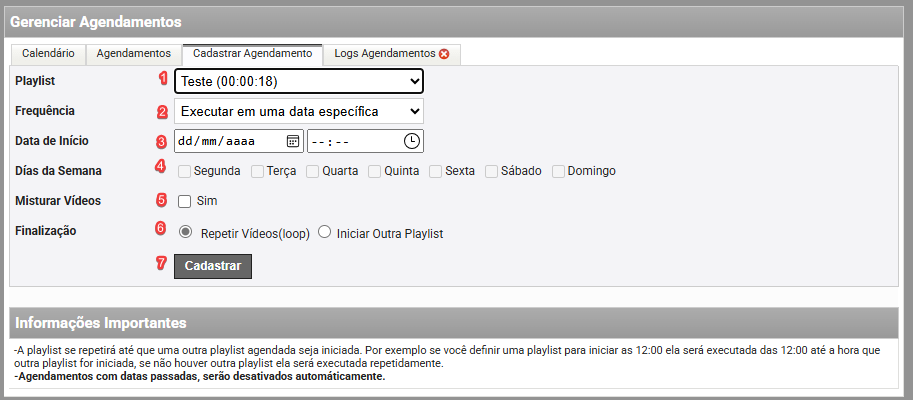Open the Agendamentos tab

pyautogui.click(x=134, y=54)
